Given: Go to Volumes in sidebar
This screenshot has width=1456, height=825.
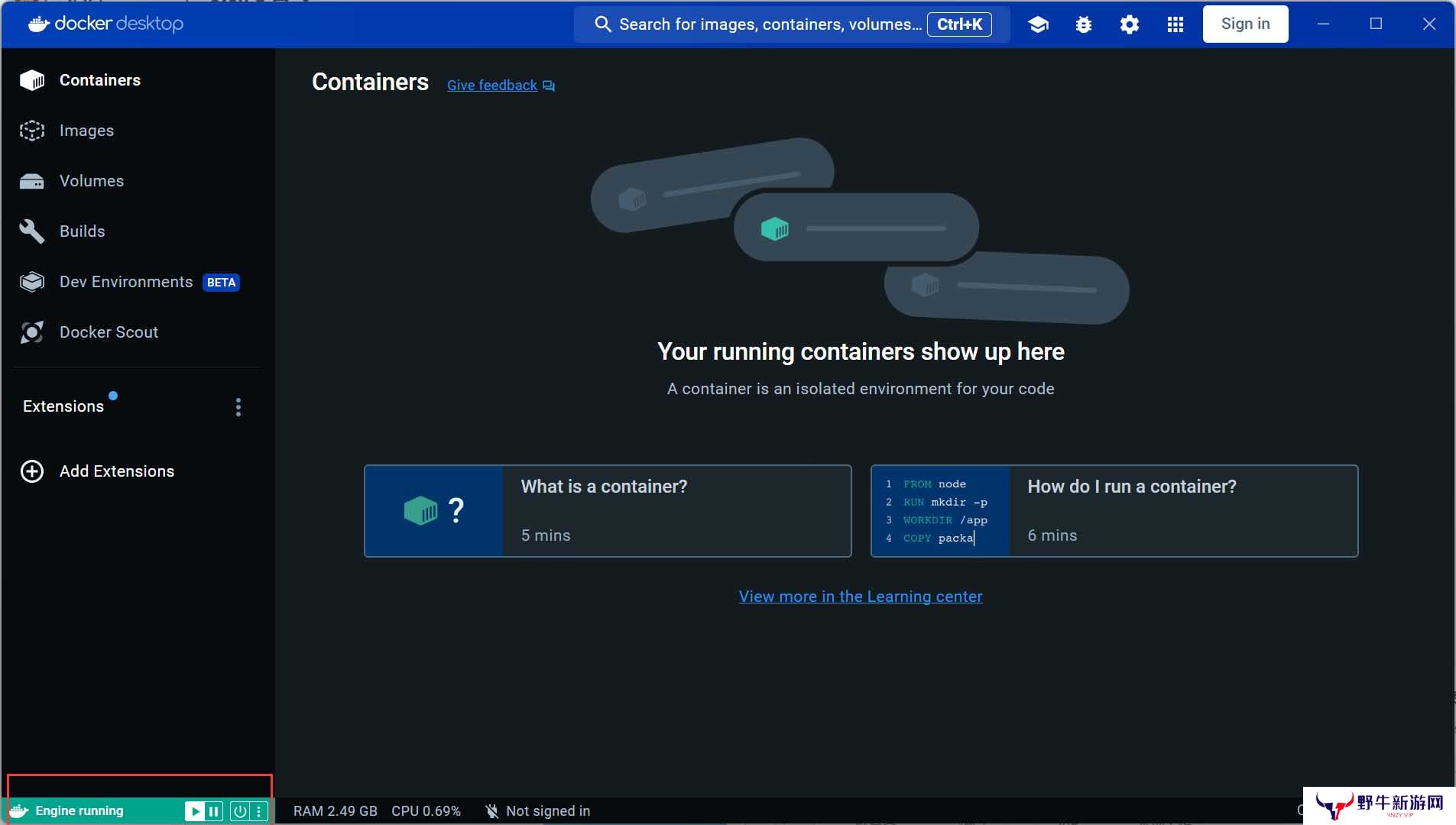Looking at the screenshot, I should click(138, 181).
